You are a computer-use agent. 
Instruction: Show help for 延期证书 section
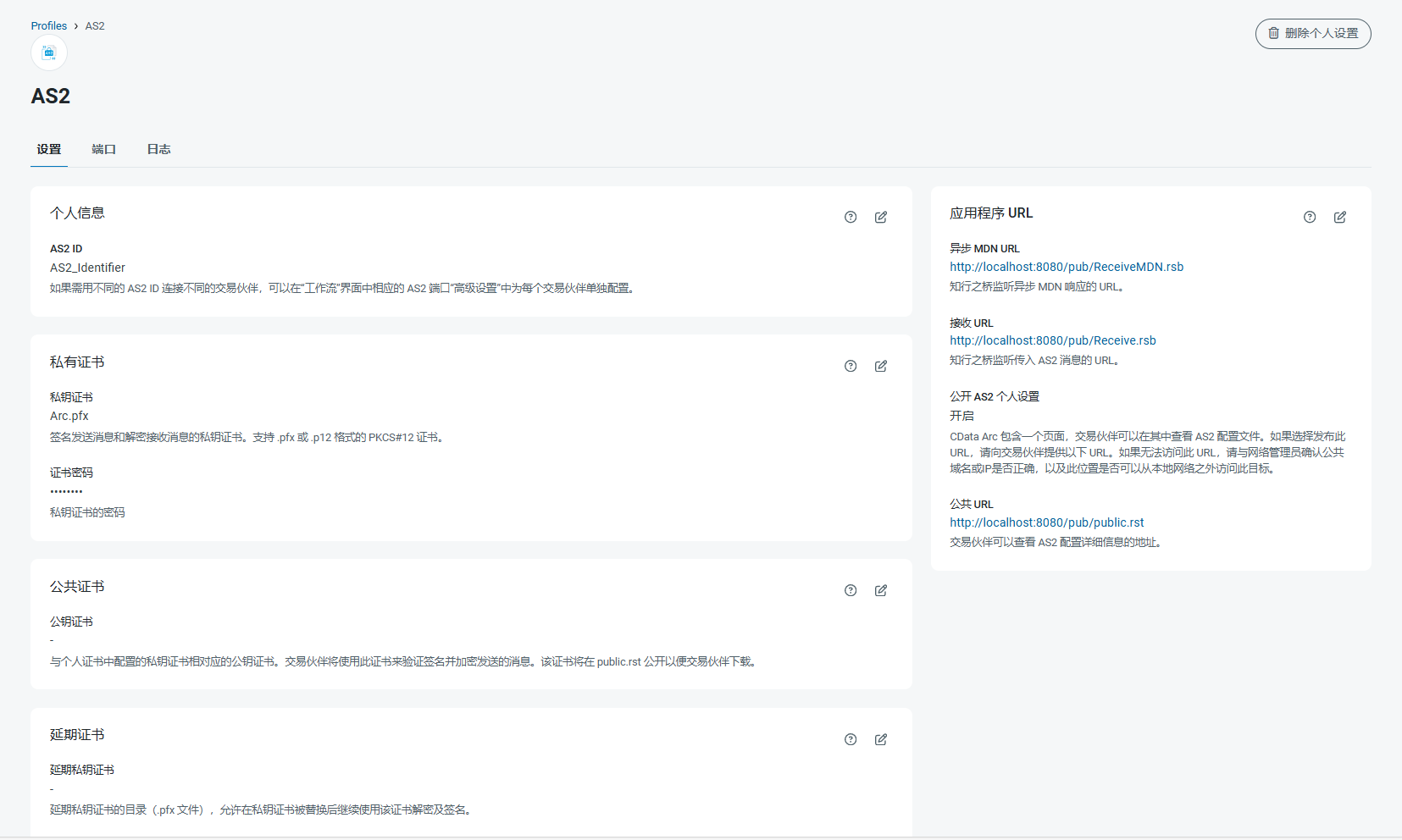pyautogui.click(x=851, y=739)
